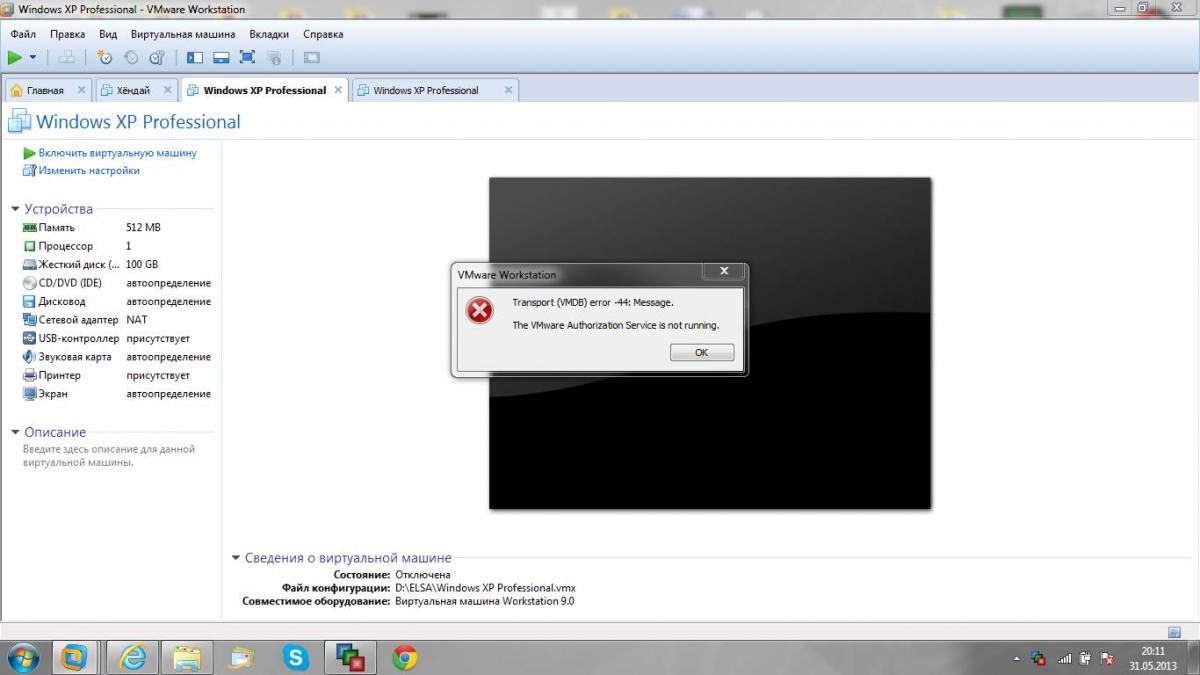This screenshot has height=675, width=1200.
Task: Open the Справка menu
Action: pos(323,34)
